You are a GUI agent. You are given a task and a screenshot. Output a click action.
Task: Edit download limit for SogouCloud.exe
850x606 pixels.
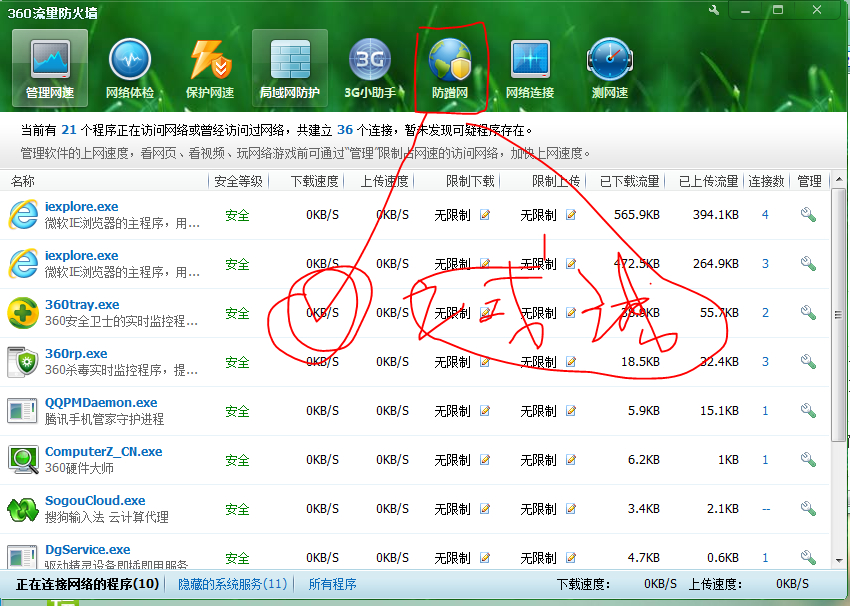click(485, 508)
